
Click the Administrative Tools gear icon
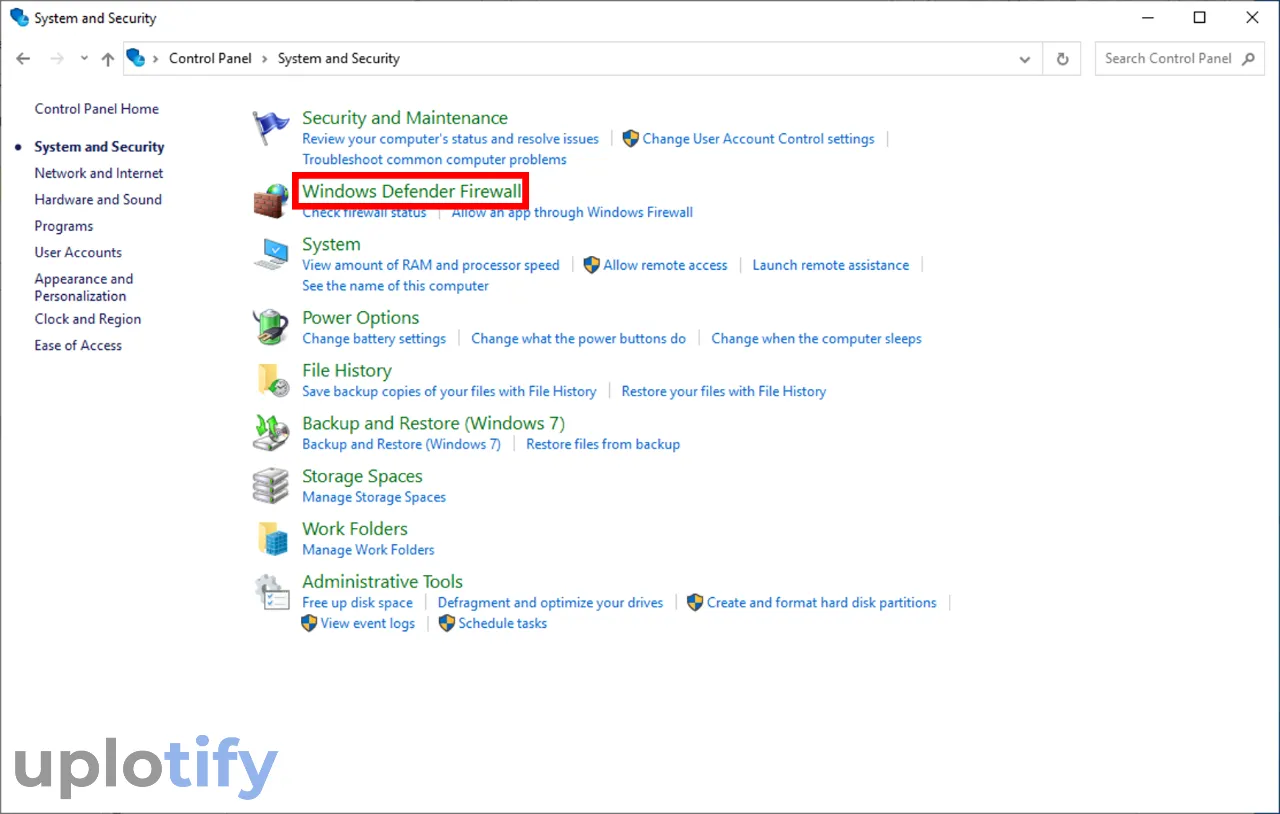[271, 592]
